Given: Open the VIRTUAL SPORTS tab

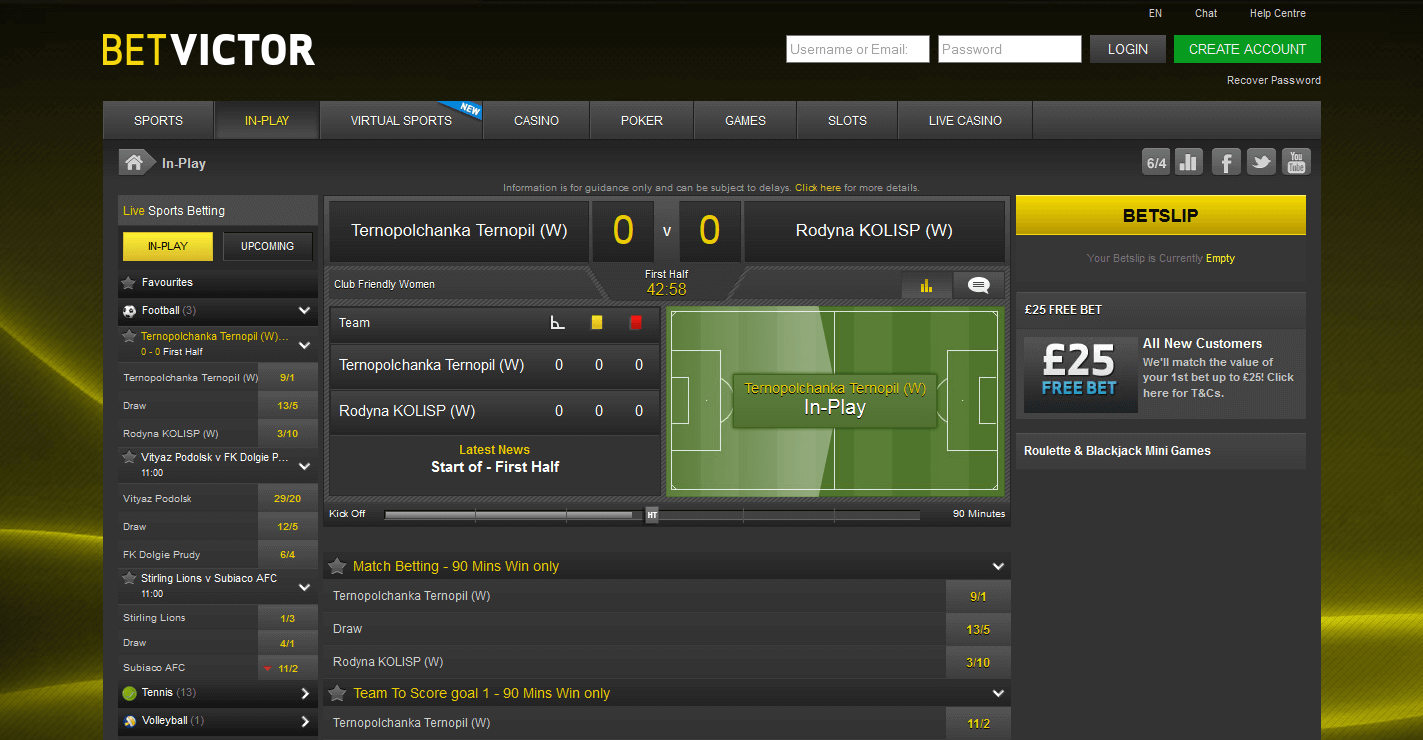Looking at the screenshot, I should tap(401, 120).
